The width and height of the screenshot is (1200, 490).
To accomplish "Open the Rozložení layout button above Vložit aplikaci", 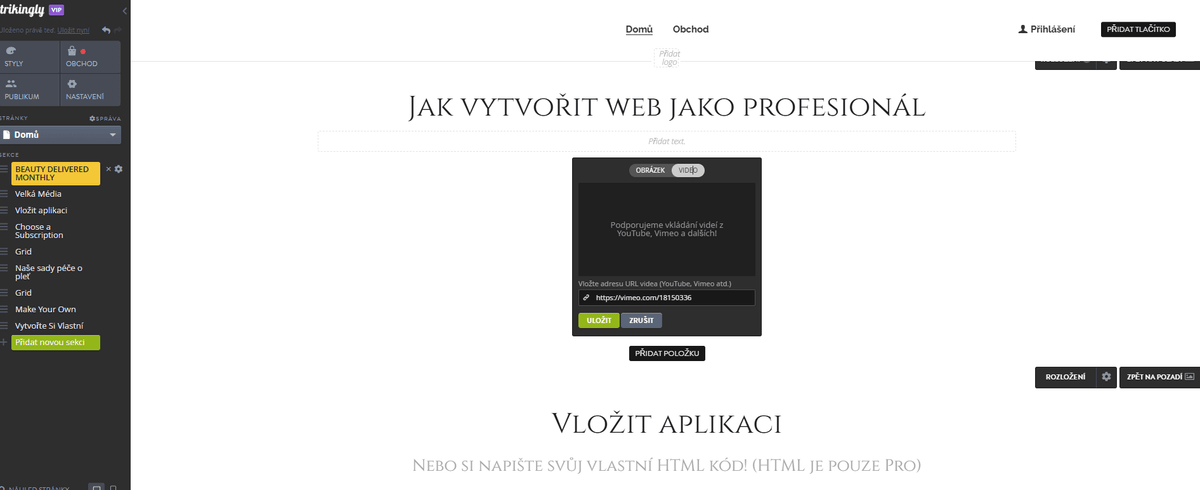I will pyautogui.click(x=1065, y=377).
